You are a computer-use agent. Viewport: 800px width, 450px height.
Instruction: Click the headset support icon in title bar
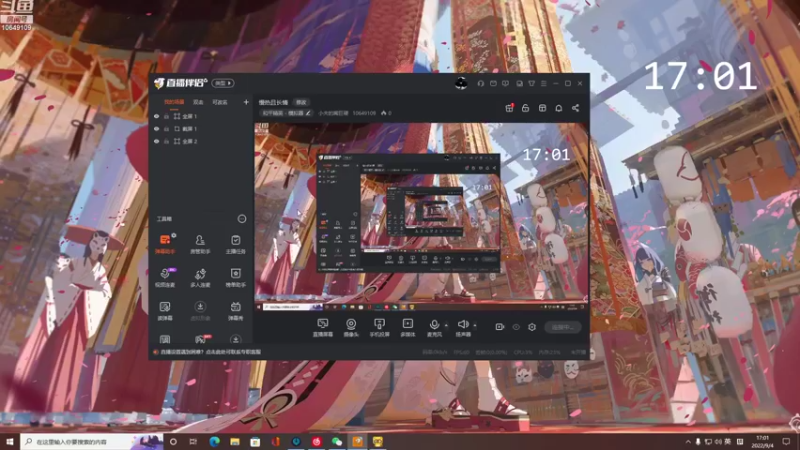click(481, 83)
